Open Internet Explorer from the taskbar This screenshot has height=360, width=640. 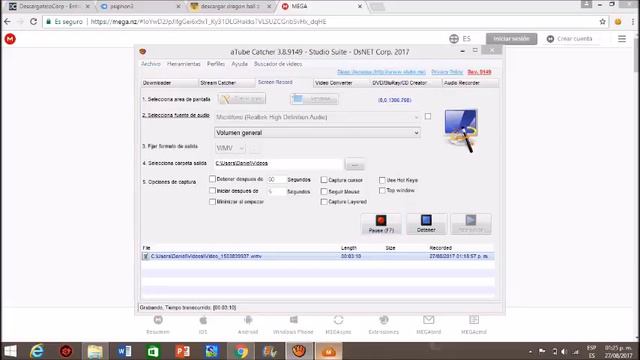(37, 351)
